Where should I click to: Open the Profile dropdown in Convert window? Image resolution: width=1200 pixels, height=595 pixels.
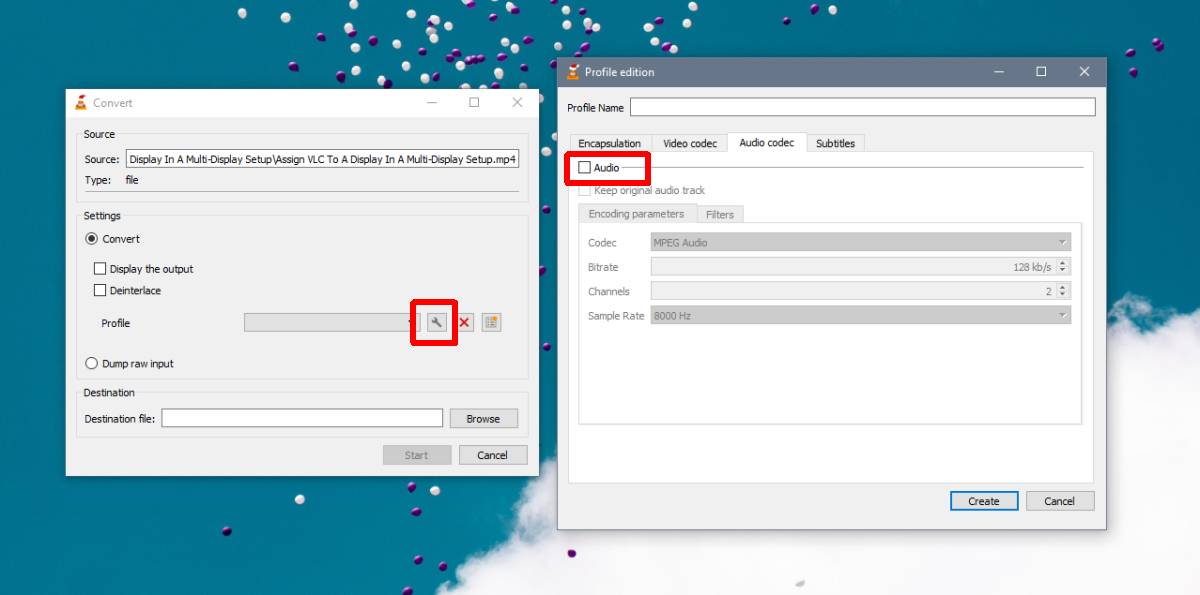click(x=332, y=322)
